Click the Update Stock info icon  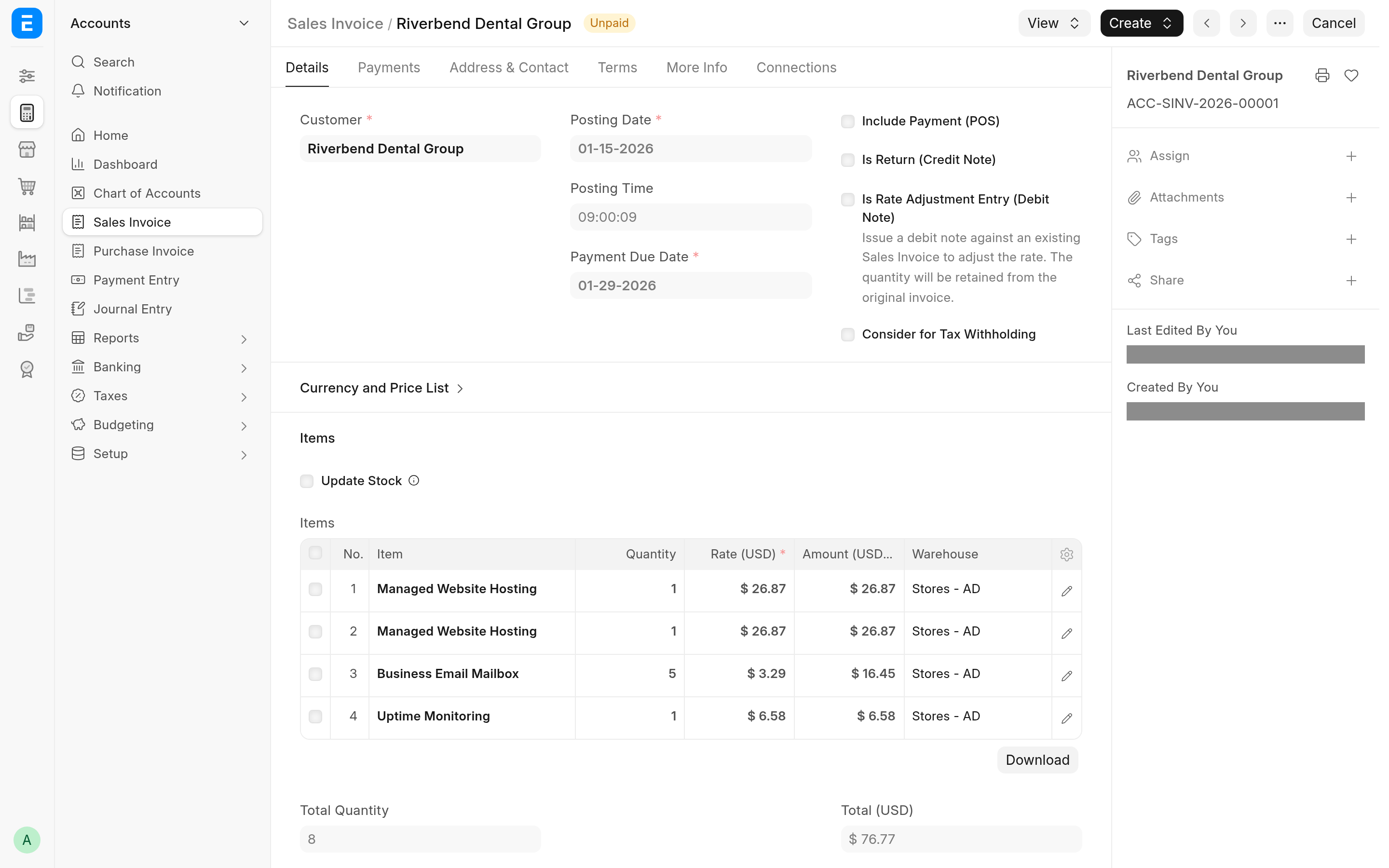(x=414, y=480)
